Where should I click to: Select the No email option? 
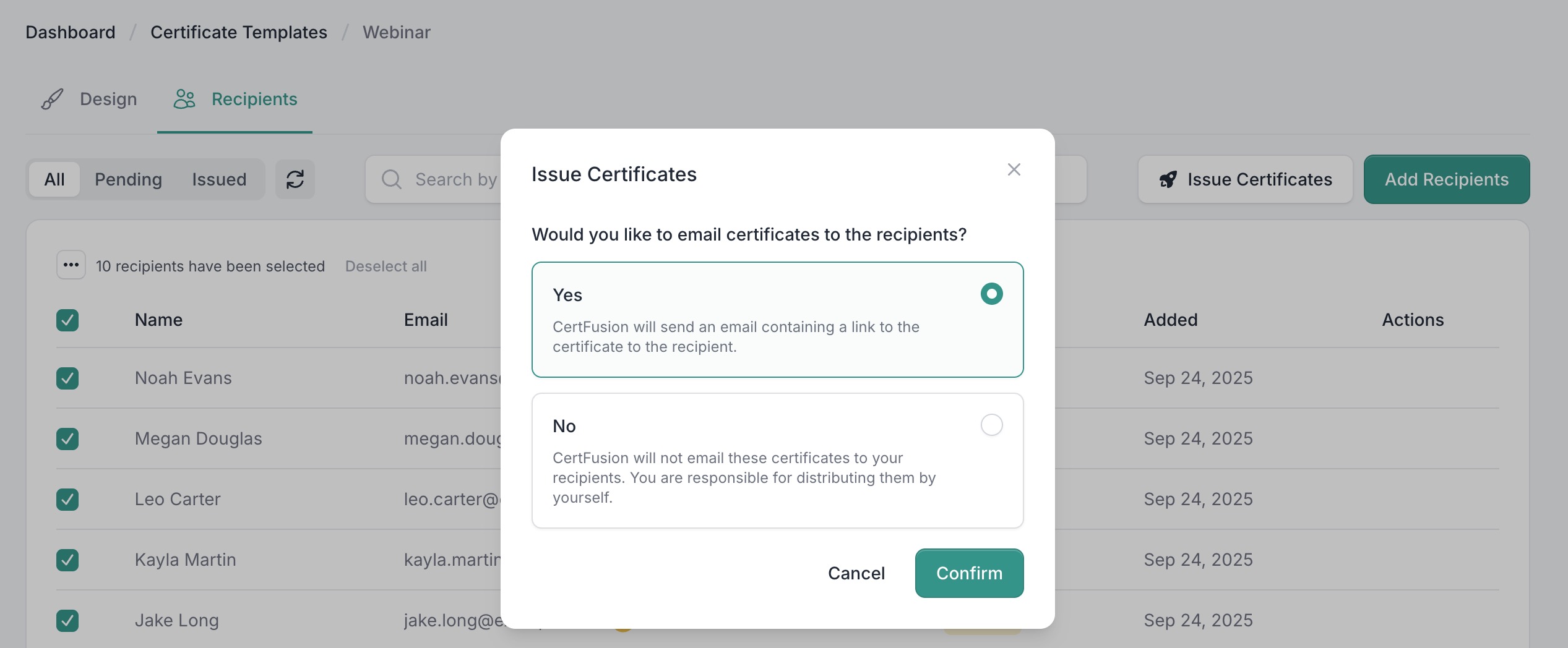pyautogui.click(x=991, y=425)
